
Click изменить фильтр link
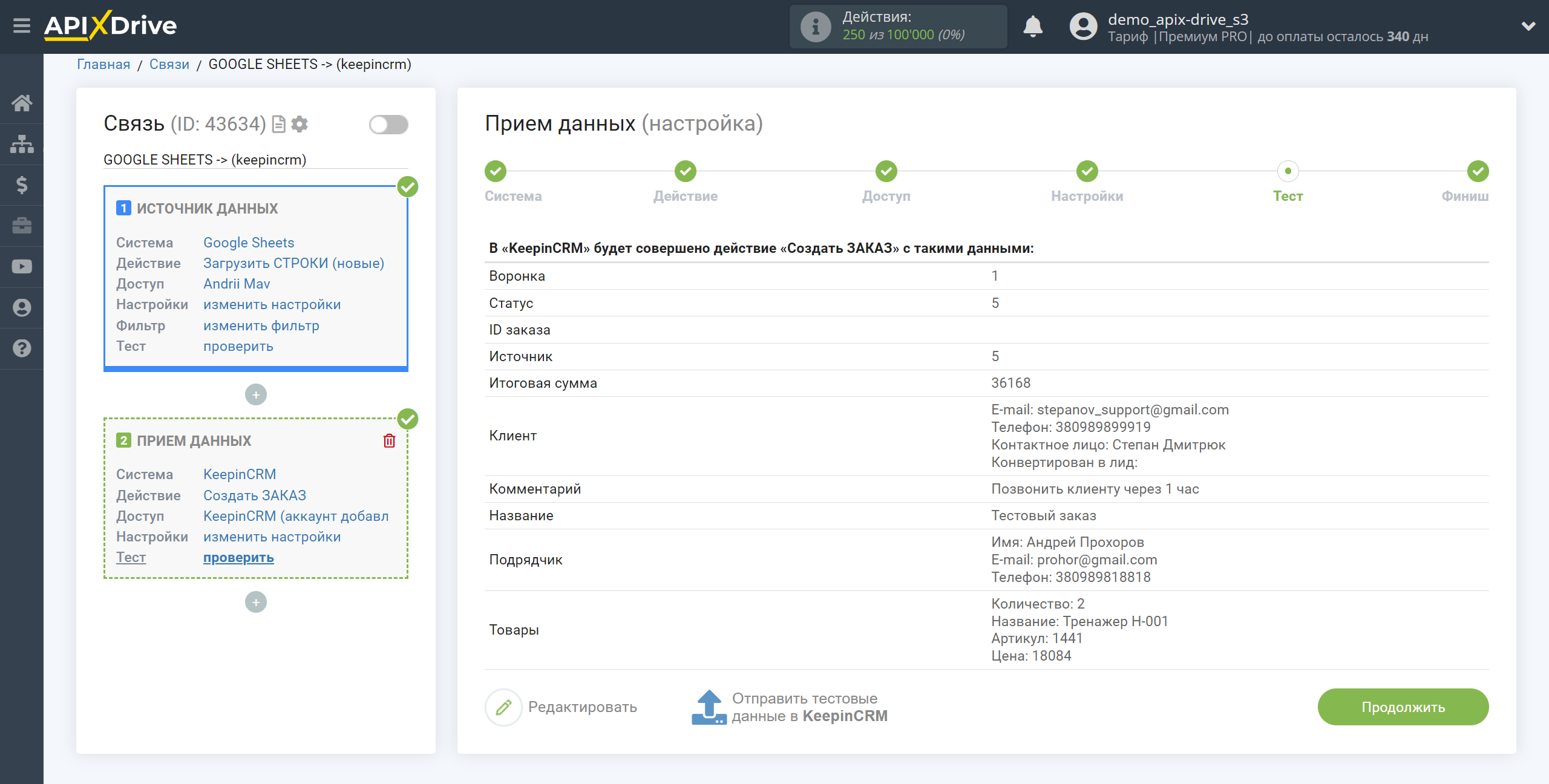261,325
